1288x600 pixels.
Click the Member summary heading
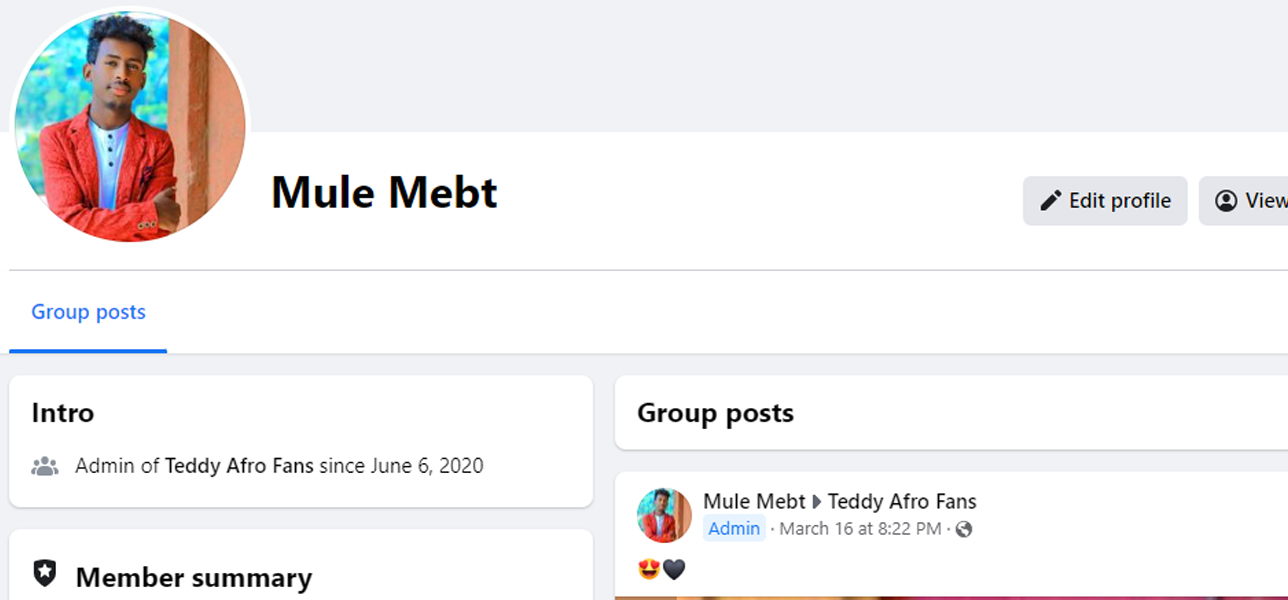194,578
